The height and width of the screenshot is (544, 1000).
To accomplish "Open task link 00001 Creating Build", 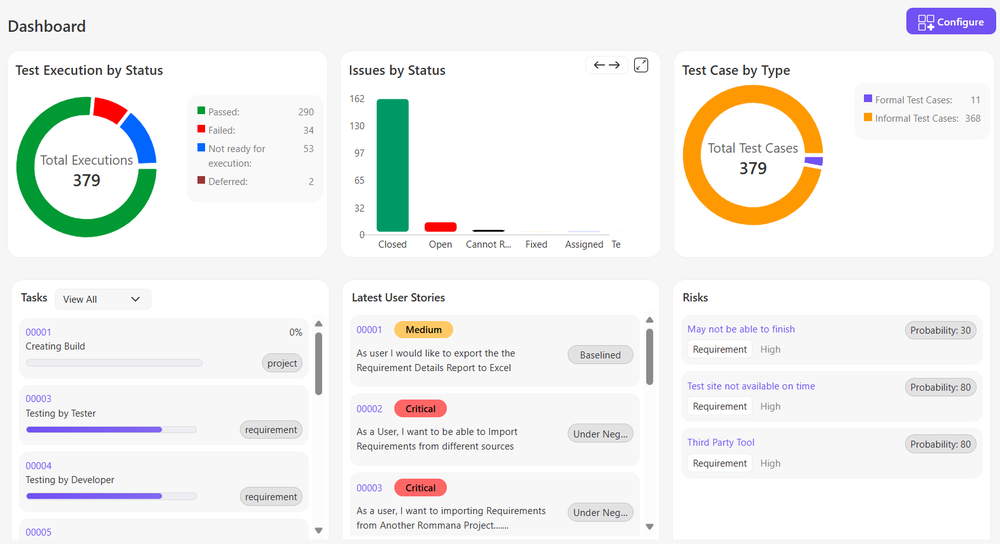I will 38,332.
